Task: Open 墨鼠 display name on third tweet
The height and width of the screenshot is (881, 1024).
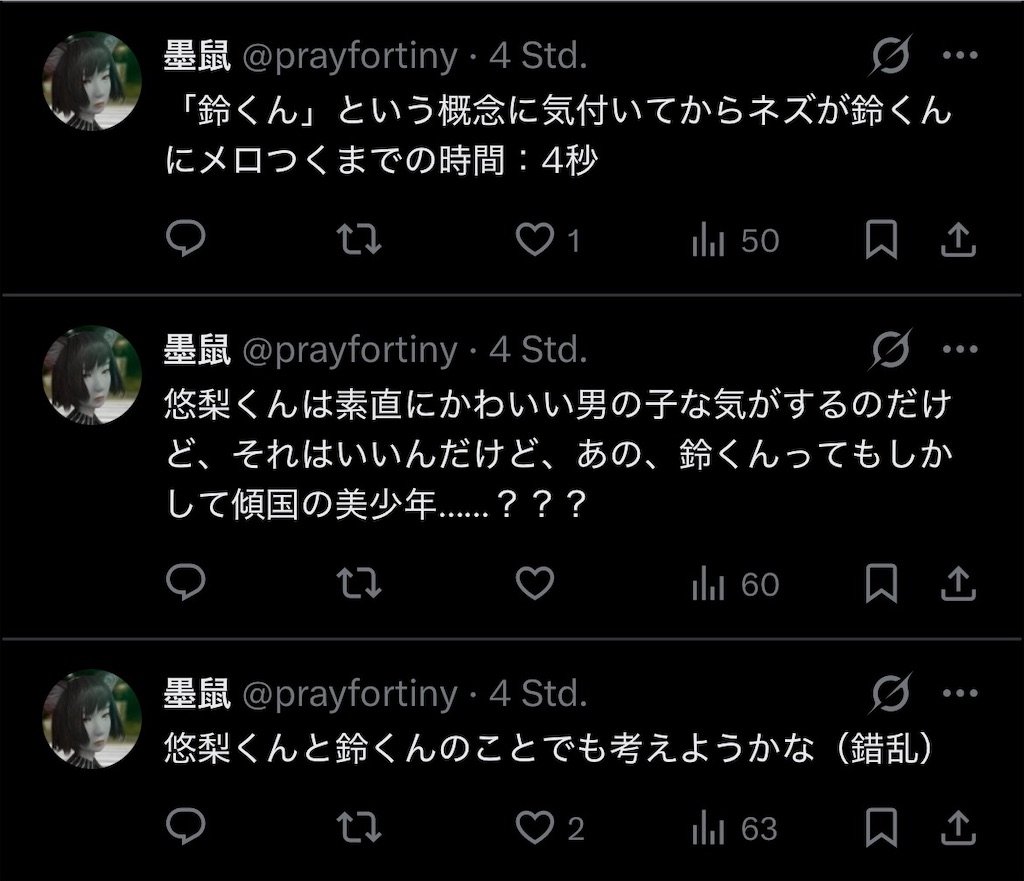Action: (197, 694)
